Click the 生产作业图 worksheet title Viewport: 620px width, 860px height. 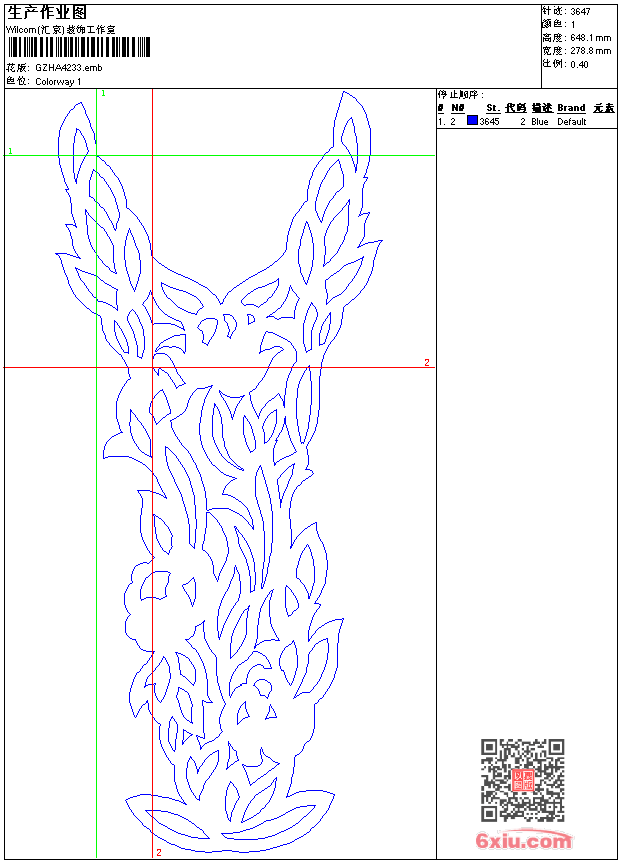46,12
